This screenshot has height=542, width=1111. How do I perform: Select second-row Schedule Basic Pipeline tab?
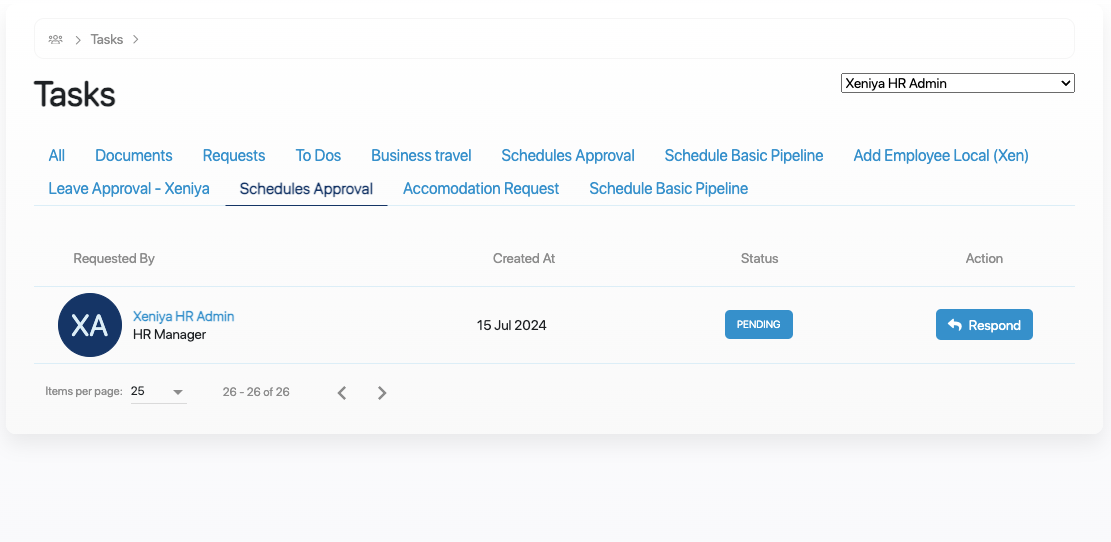[x=669, y=188]
